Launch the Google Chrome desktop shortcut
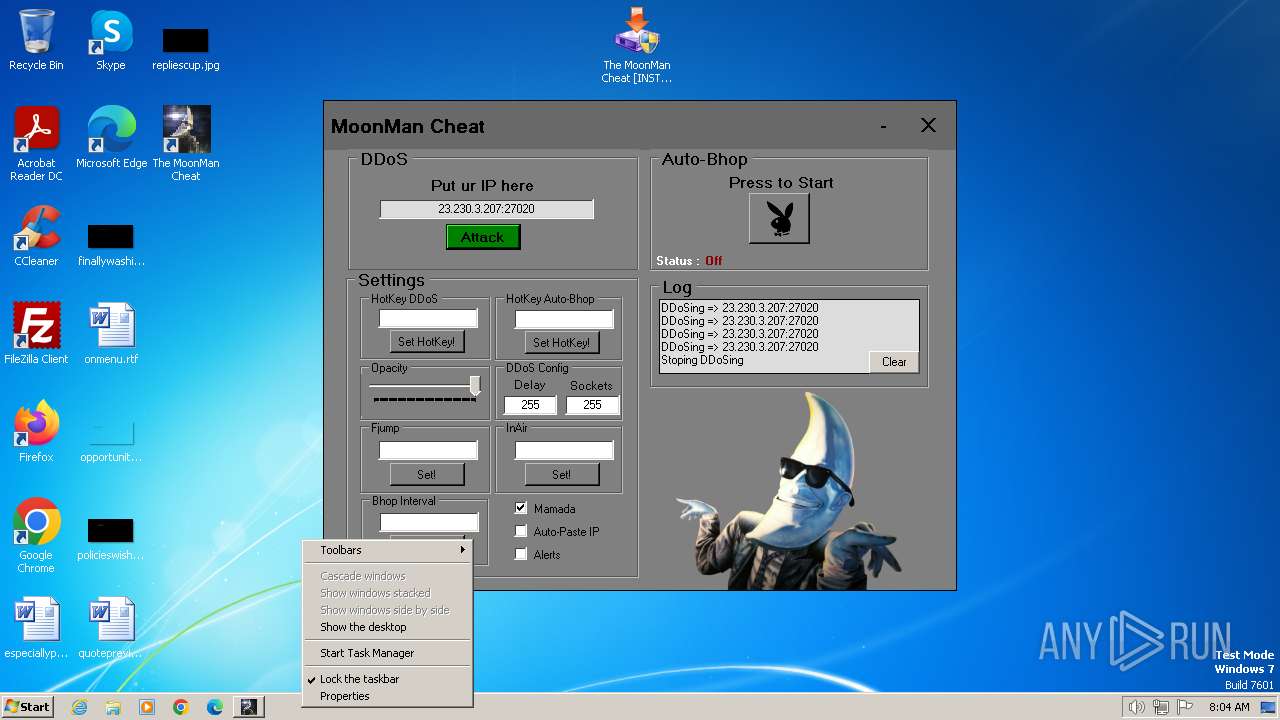The image size is (1280, 720). (x=36, y=536)
